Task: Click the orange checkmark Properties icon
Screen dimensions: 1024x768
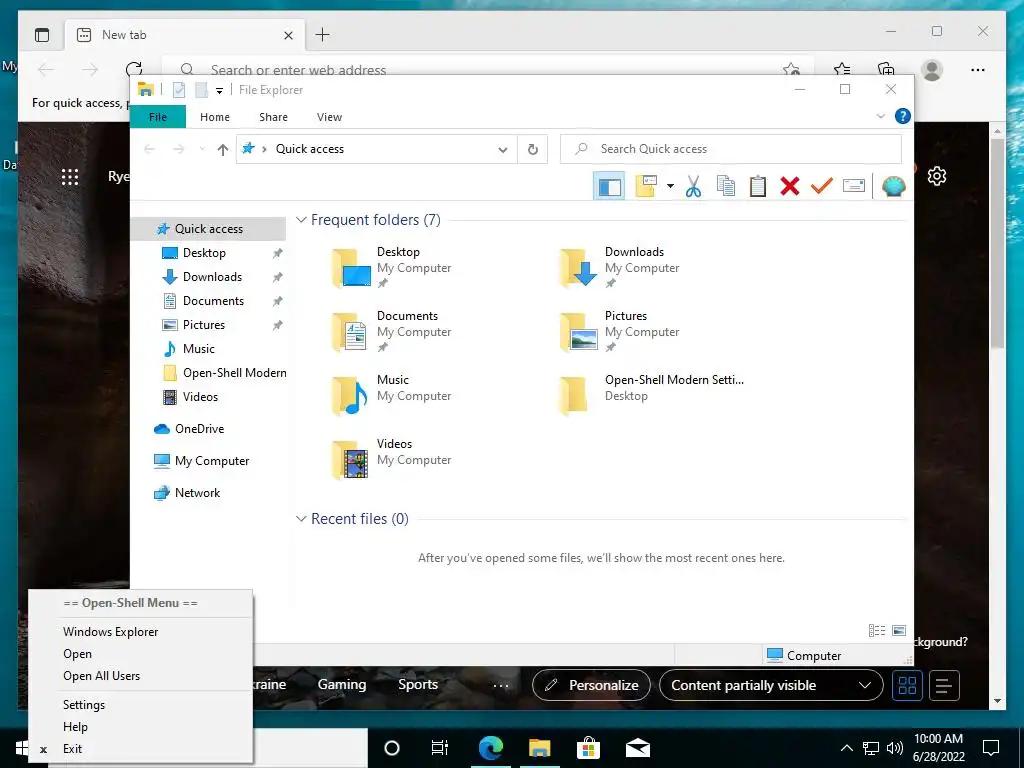Action: pos(821,186)
